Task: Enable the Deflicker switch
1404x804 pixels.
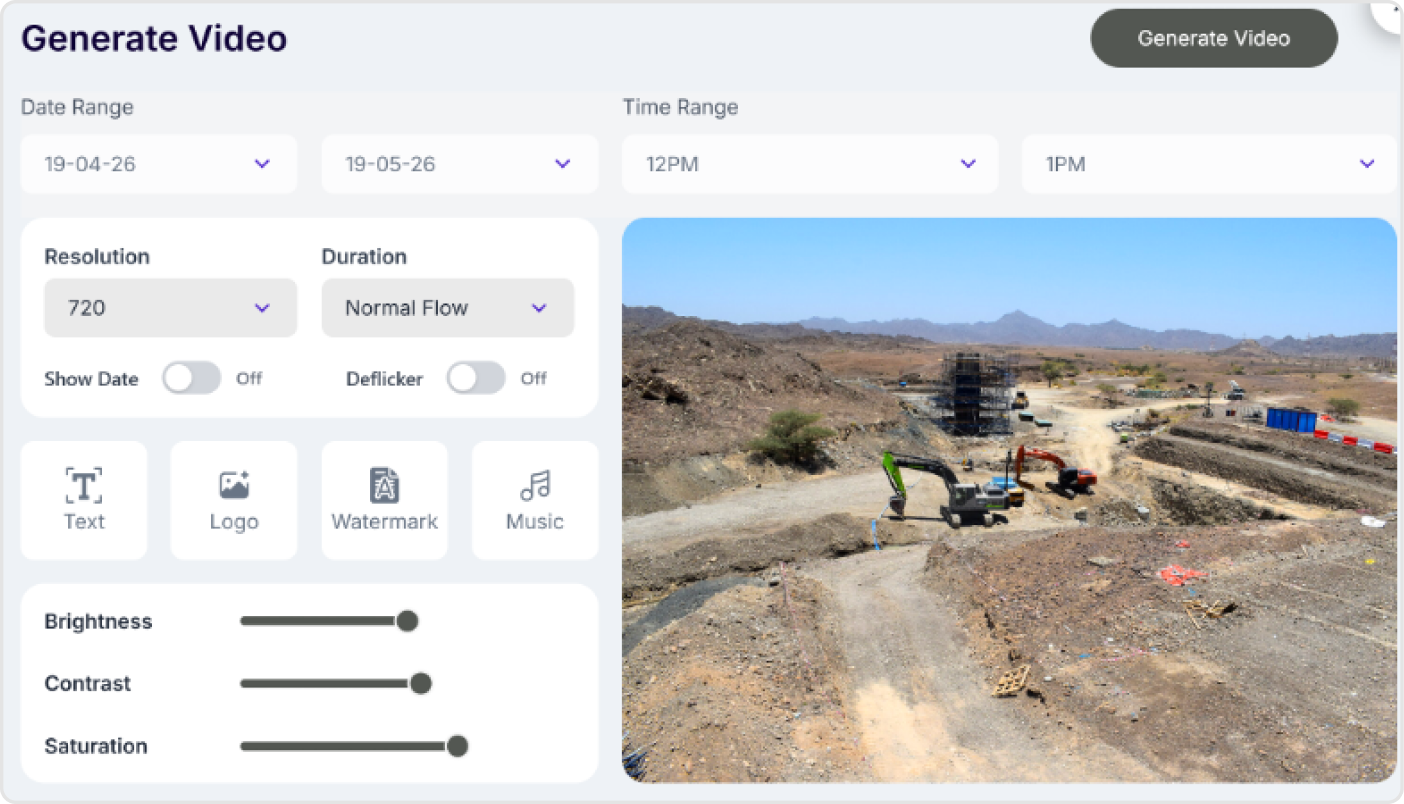Action: tap(476, 378)
